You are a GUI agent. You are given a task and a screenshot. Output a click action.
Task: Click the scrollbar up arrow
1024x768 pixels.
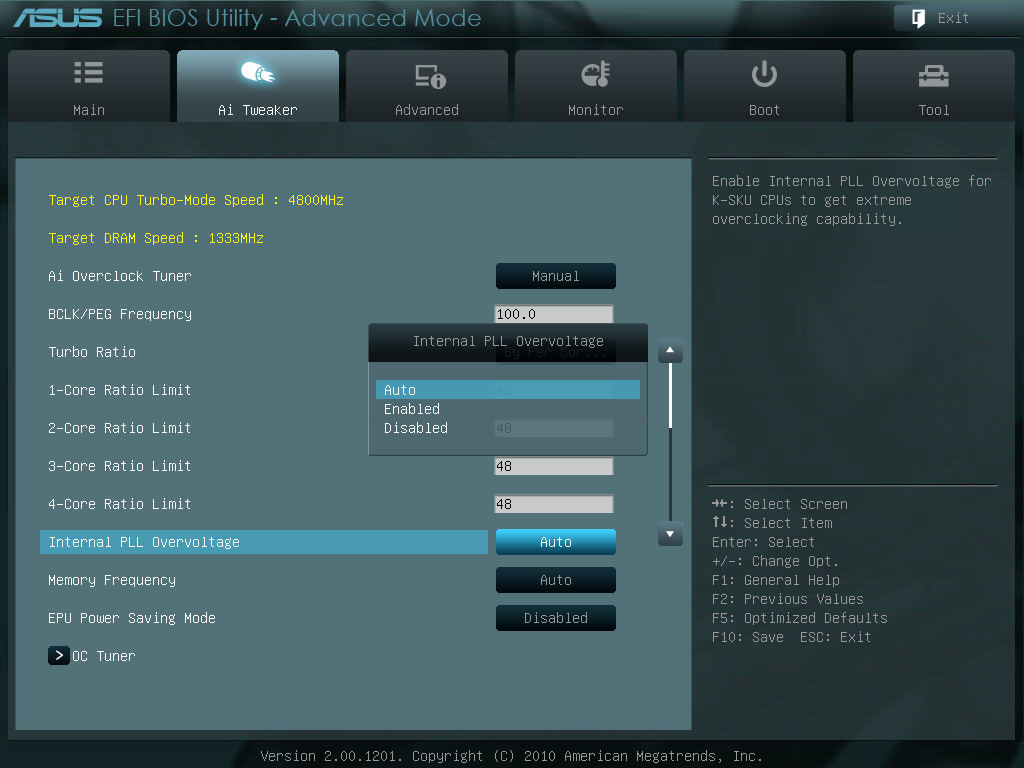[x=670, y=351]
